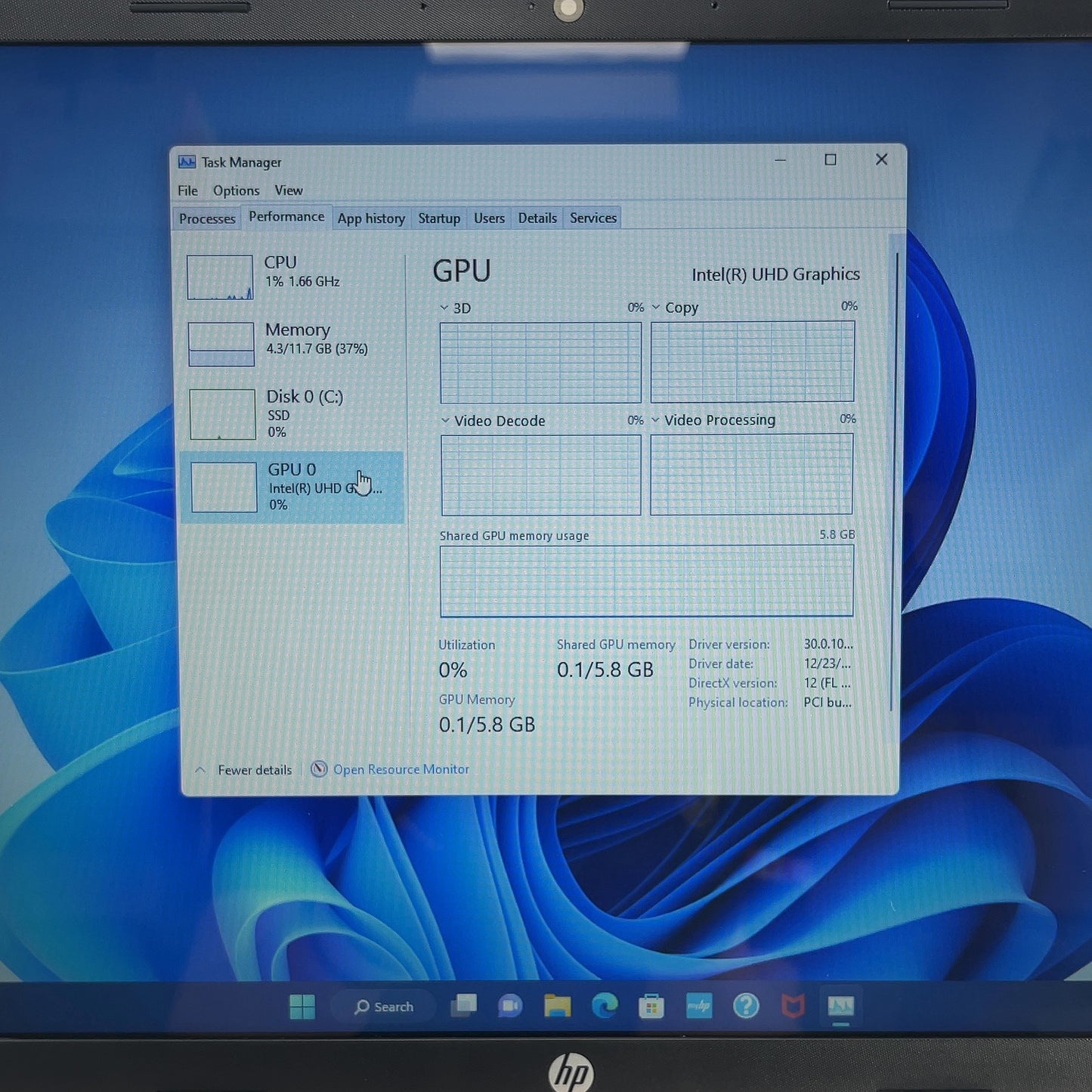
Task: Click the Driver date 12/23/... value
Action: point(827,664)
